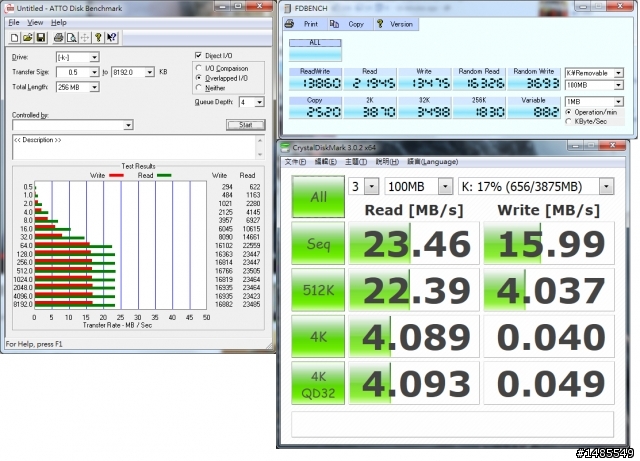This screenshot has width=640, height=461.
Task: Open the Transfer Size 0.5 start dropdown
Action: [x=95, y=72]
